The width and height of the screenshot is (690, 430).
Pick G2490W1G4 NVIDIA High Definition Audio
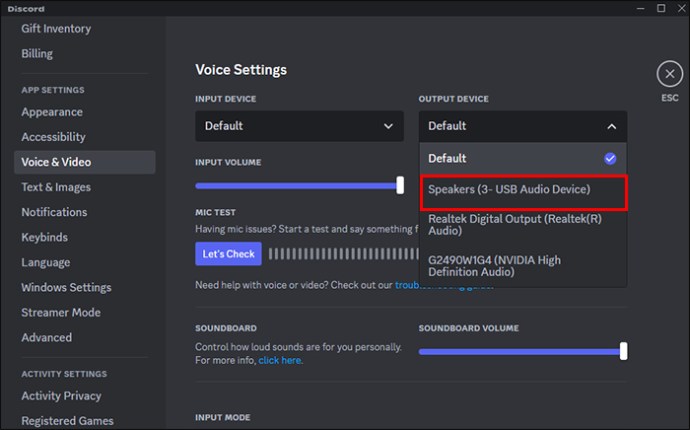coord(523,266)
